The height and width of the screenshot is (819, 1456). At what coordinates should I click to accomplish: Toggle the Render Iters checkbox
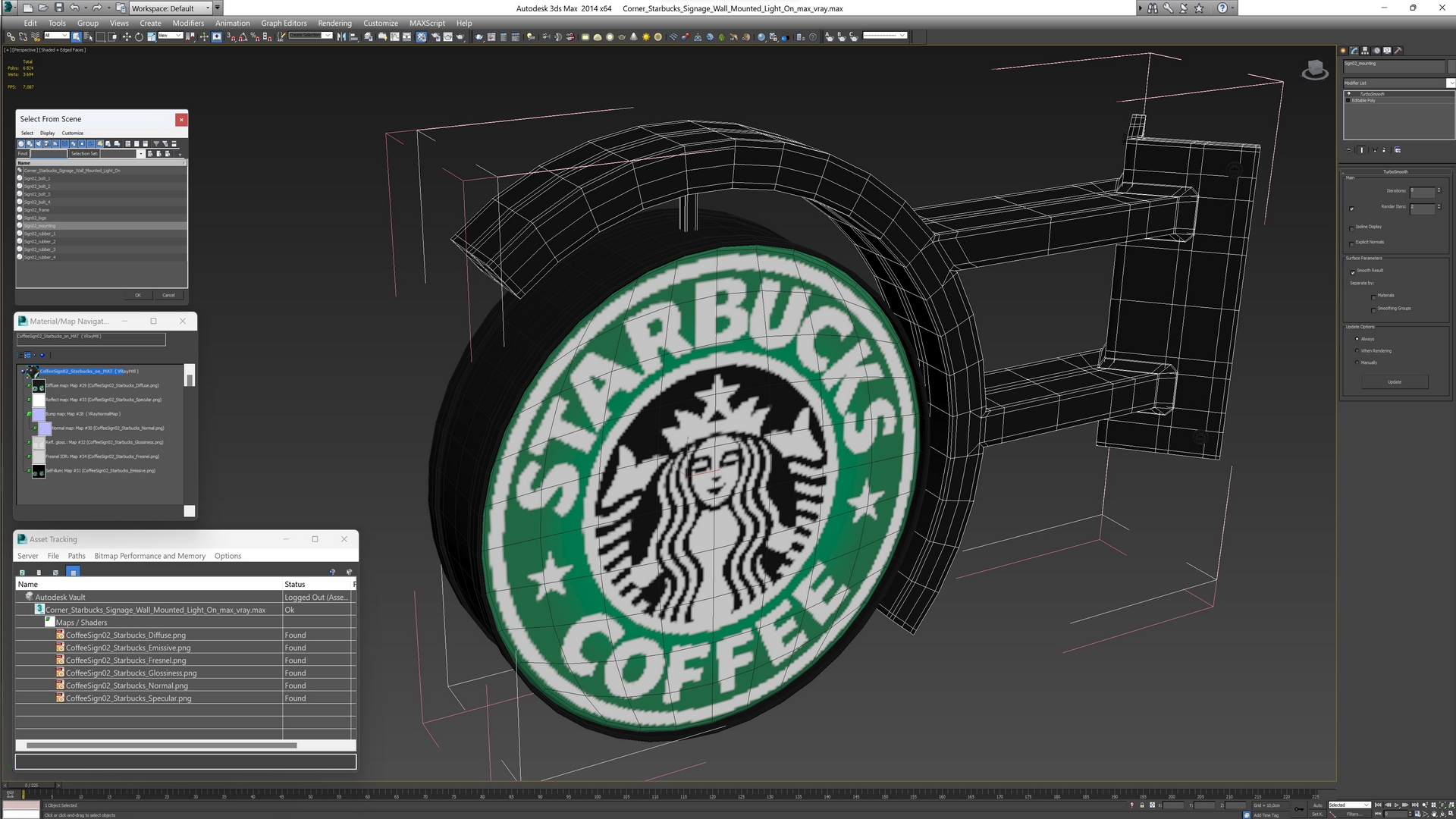[x=1351, y=209]
